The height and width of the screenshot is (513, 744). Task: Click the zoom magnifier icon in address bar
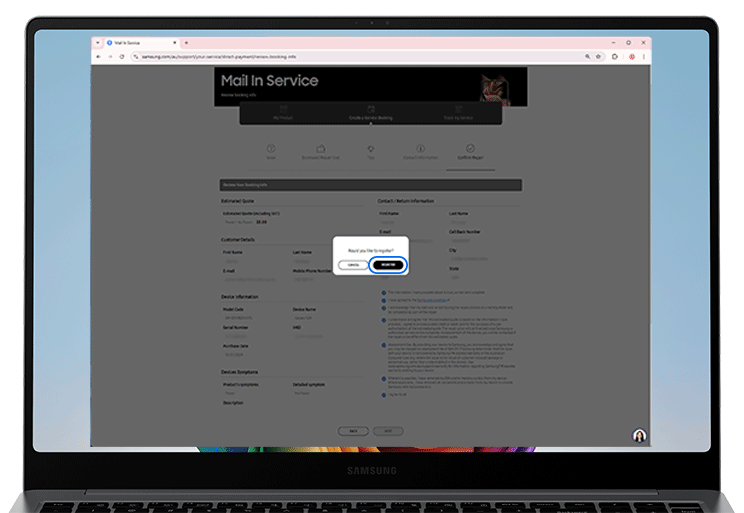pyautogui.click(x=587, y=56)
